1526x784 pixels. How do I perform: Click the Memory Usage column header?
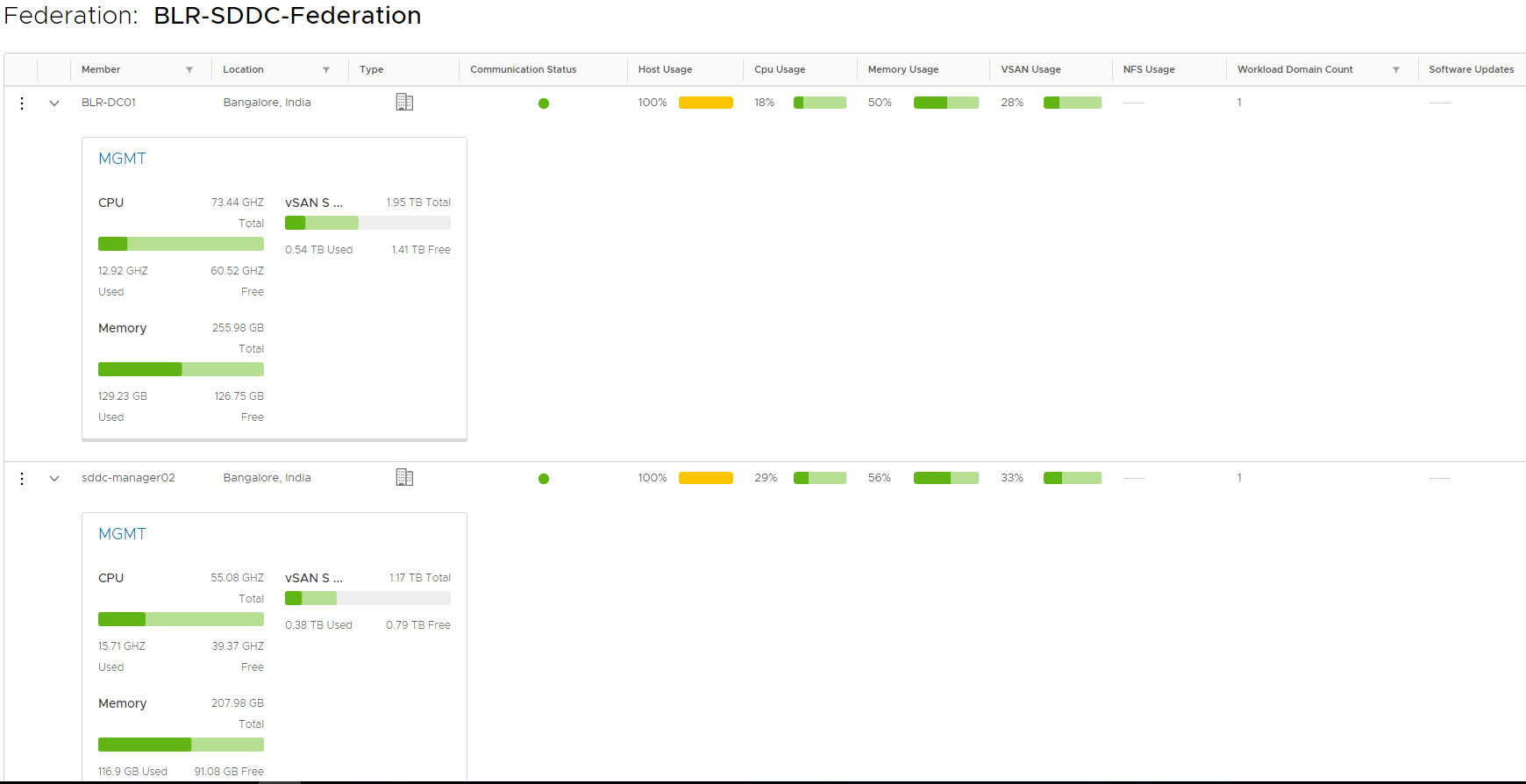(903, 70)
